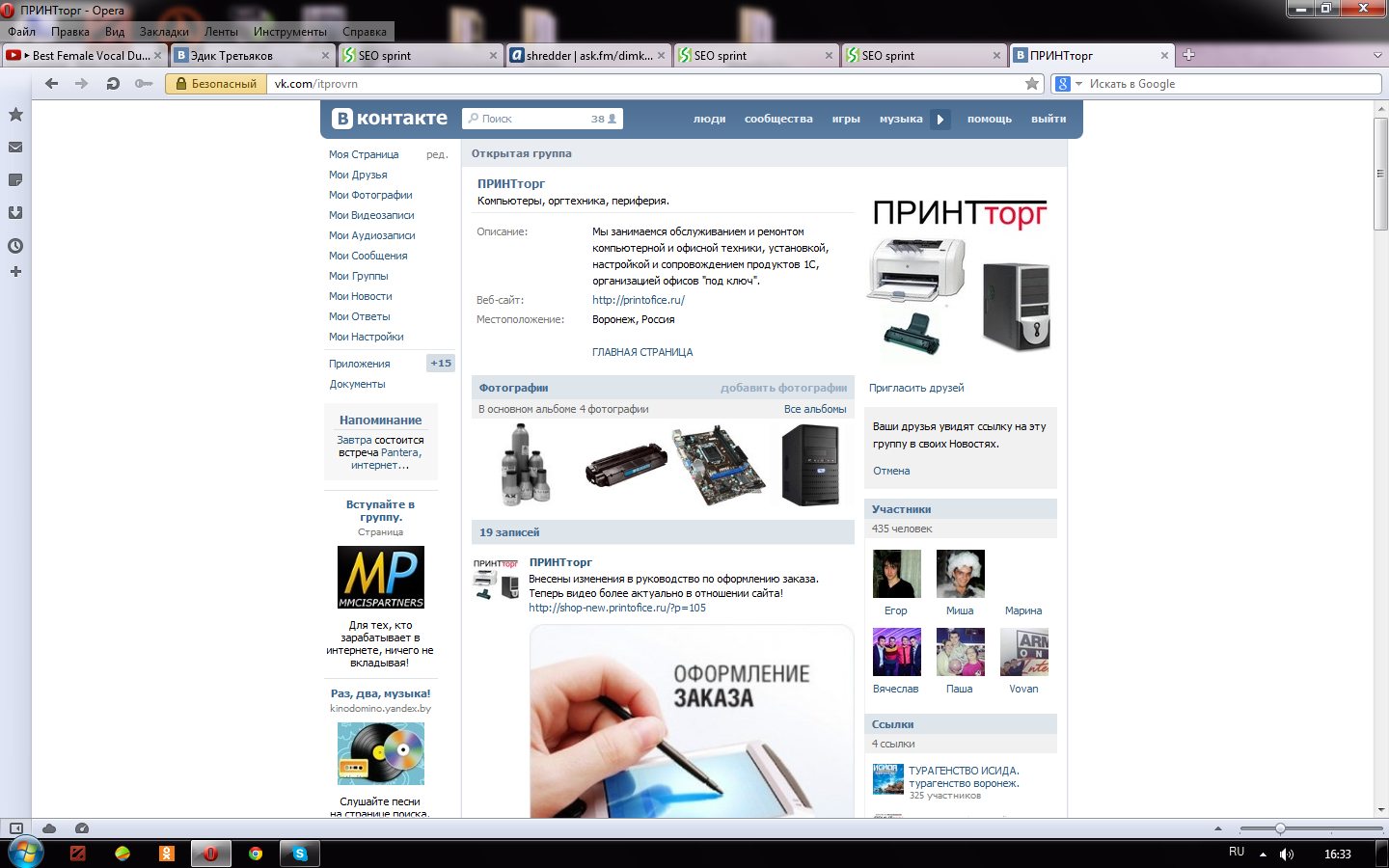Screen dimensions: 1389x868
Task: Open the Notes panel in Opera sidebar
Action: click(15, 180)
